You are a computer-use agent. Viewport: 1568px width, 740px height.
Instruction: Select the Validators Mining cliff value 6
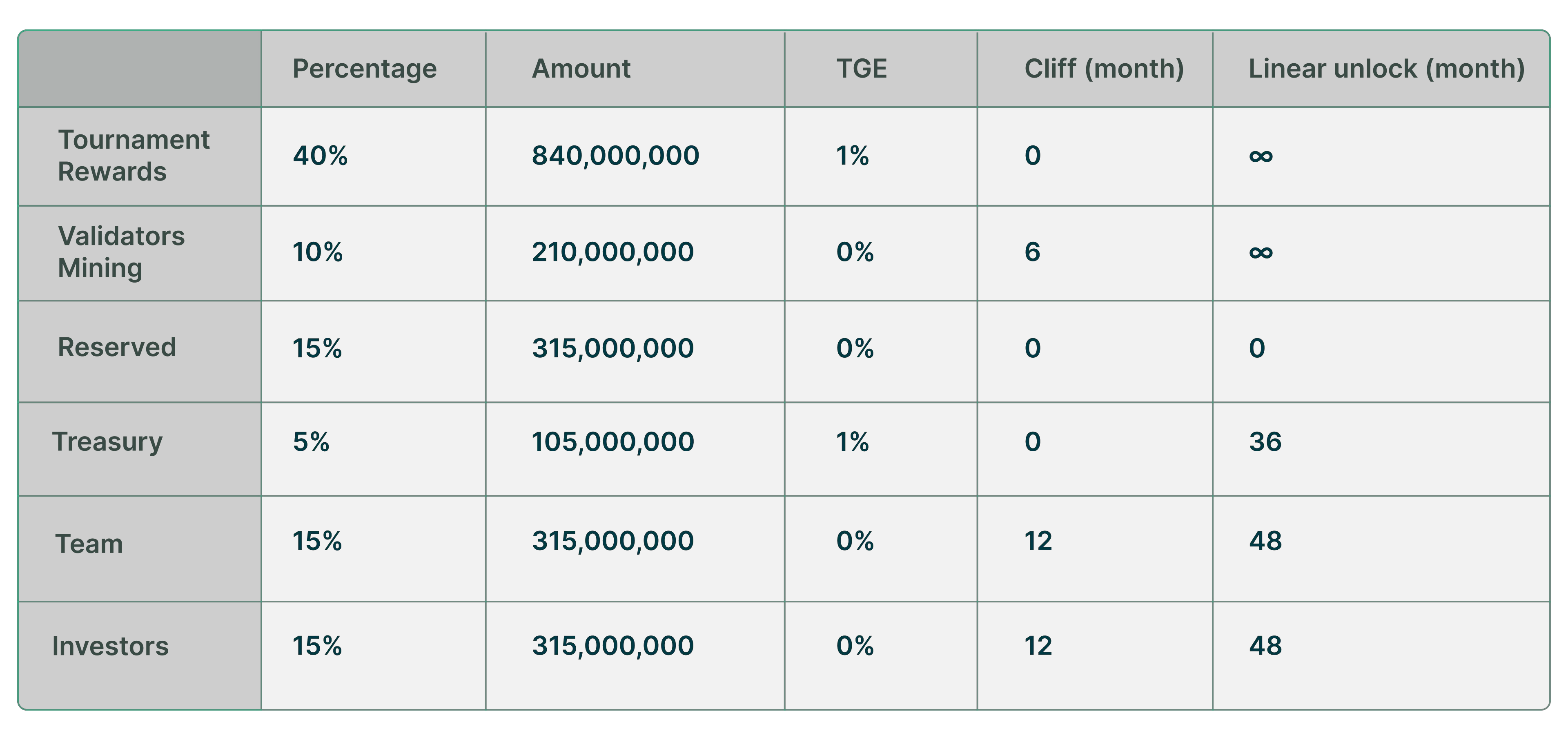coord(1032,252)
